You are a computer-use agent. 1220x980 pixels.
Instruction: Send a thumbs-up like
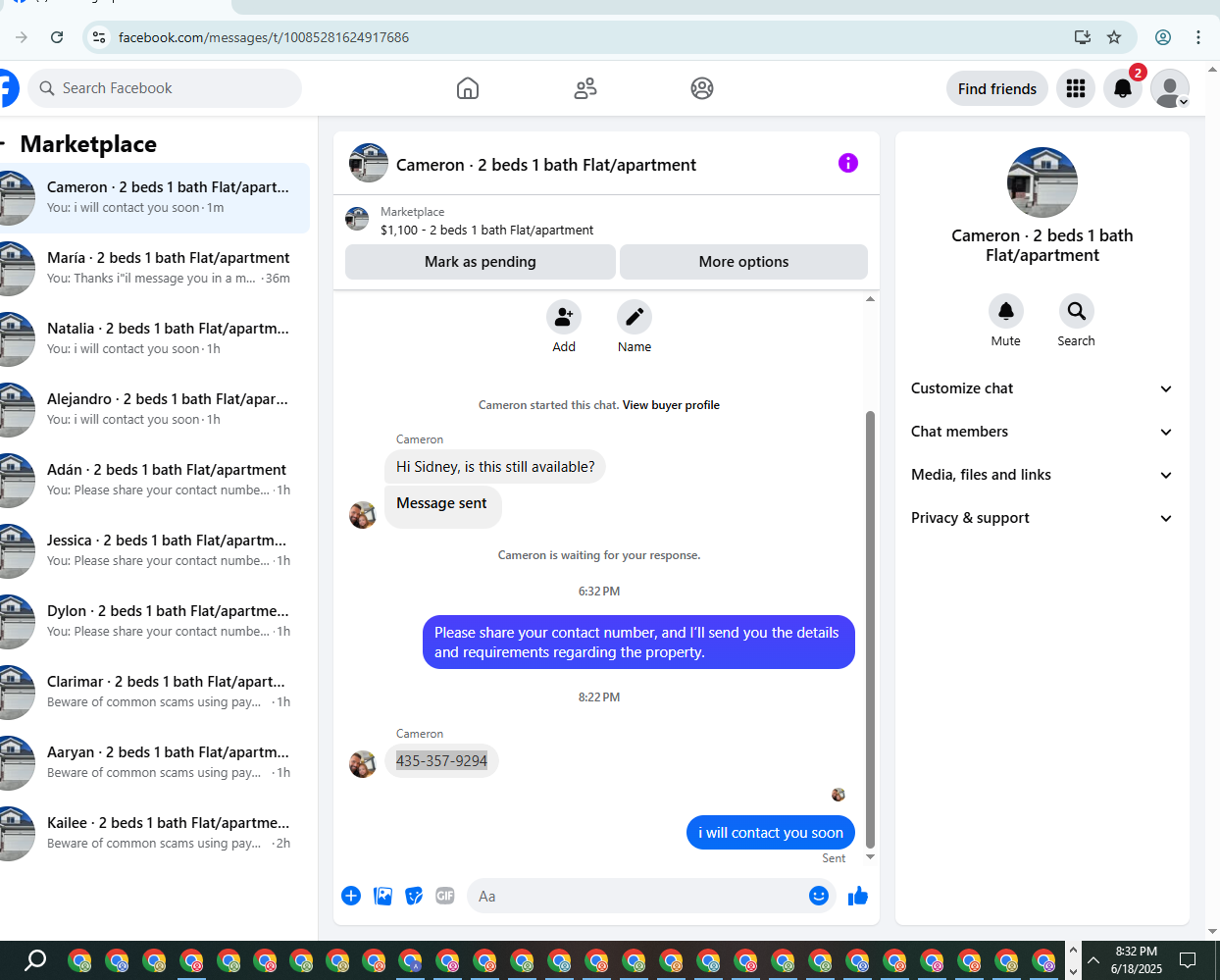click(858, 896)
